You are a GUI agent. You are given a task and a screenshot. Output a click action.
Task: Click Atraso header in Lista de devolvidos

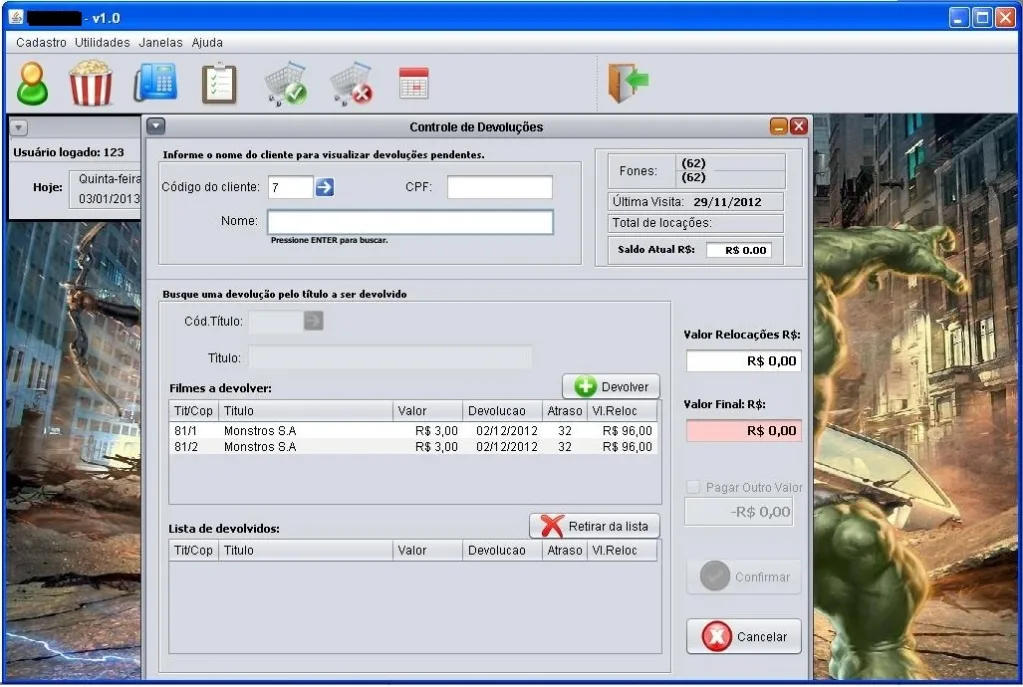564,550
